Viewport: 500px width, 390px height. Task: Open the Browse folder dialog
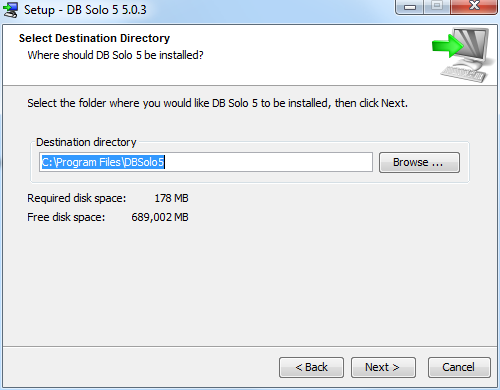tap(419, 162)
